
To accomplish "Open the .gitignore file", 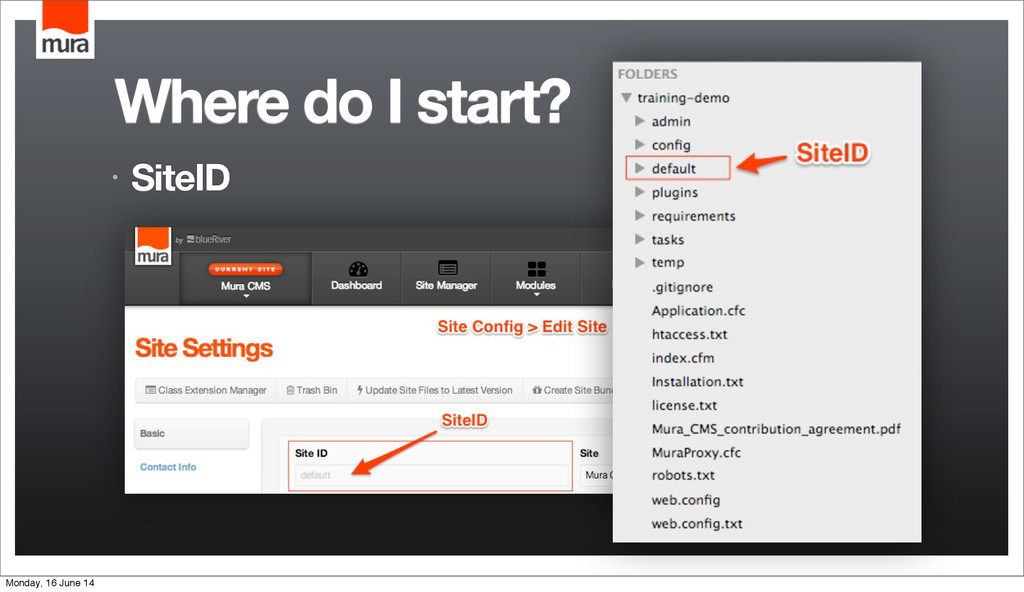I will 682,288.
